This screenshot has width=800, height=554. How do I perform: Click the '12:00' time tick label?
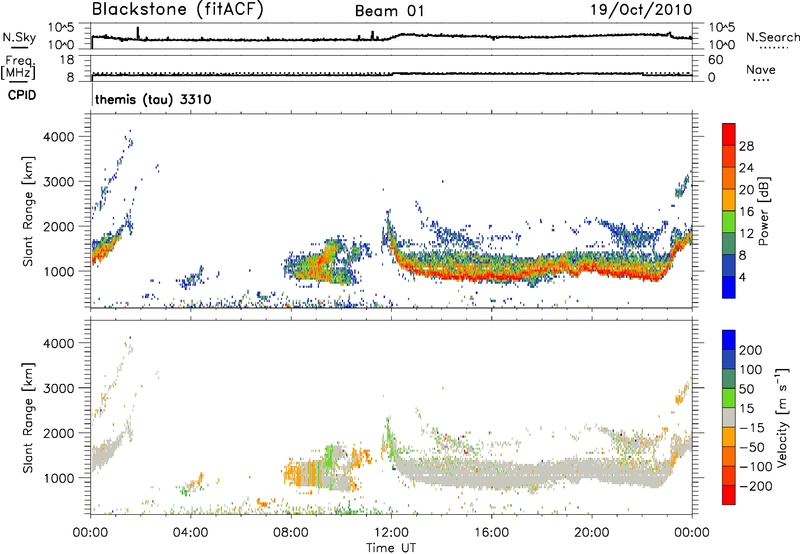(x=391, y=533)
